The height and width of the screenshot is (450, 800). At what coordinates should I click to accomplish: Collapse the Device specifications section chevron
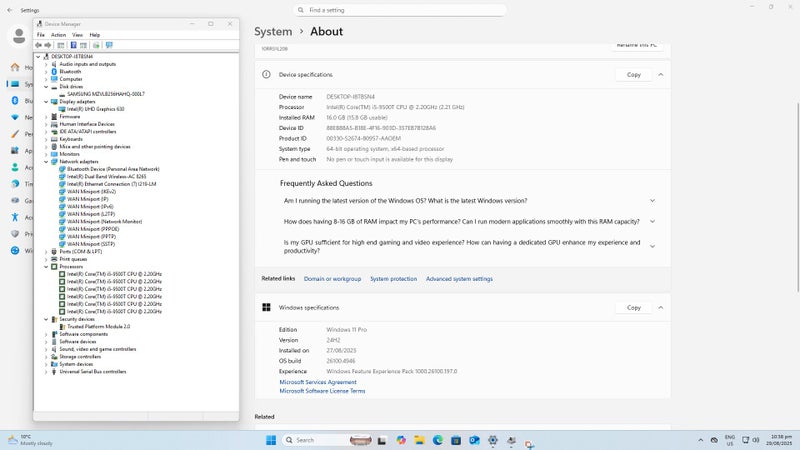[661, 74]
